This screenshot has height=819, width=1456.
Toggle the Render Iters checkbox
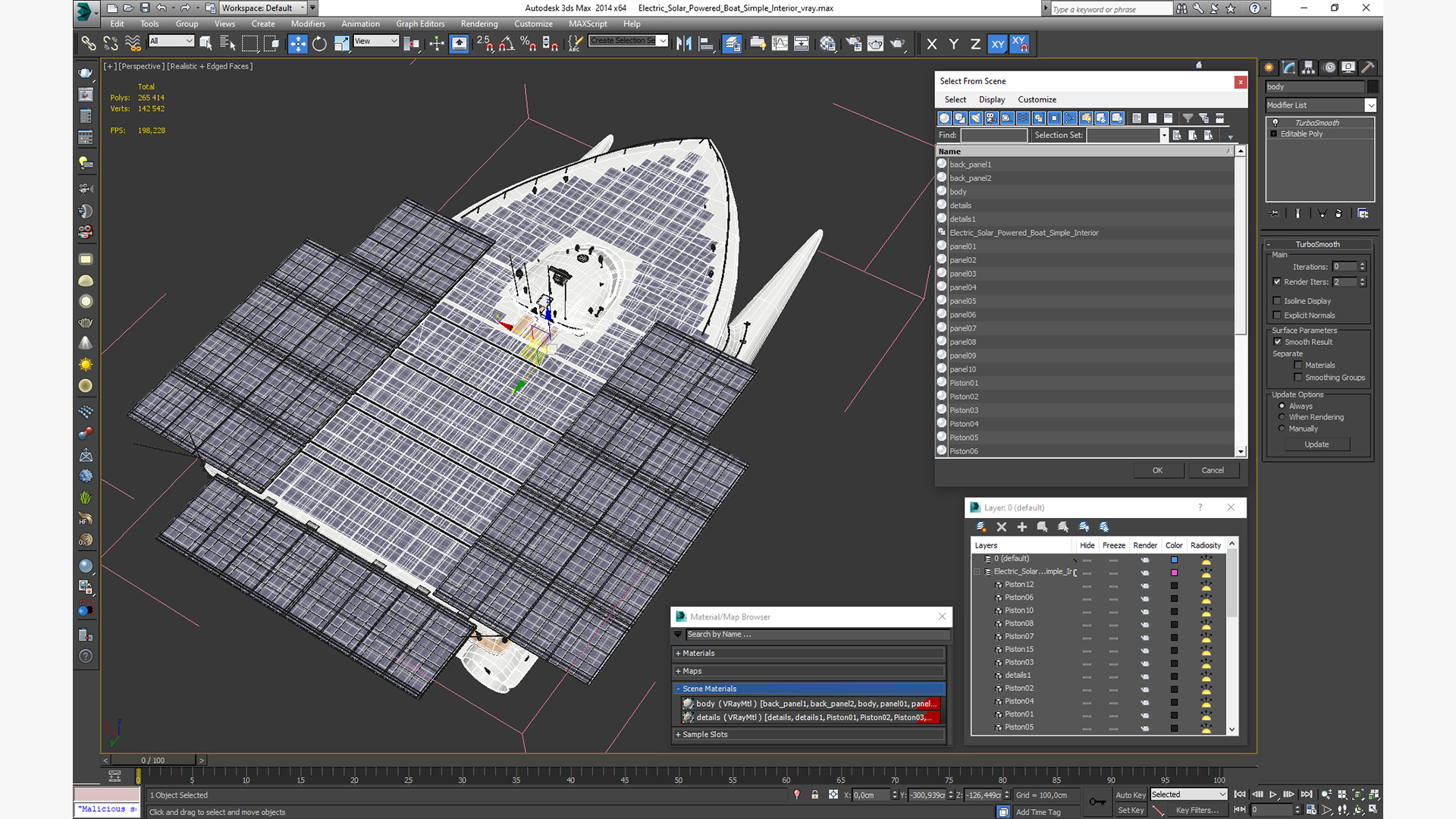click(x=1277, y=282)
